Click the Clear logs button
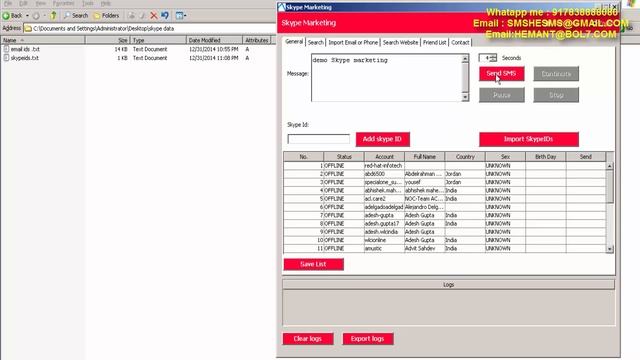The image size is (640, 360). [308, 339]
